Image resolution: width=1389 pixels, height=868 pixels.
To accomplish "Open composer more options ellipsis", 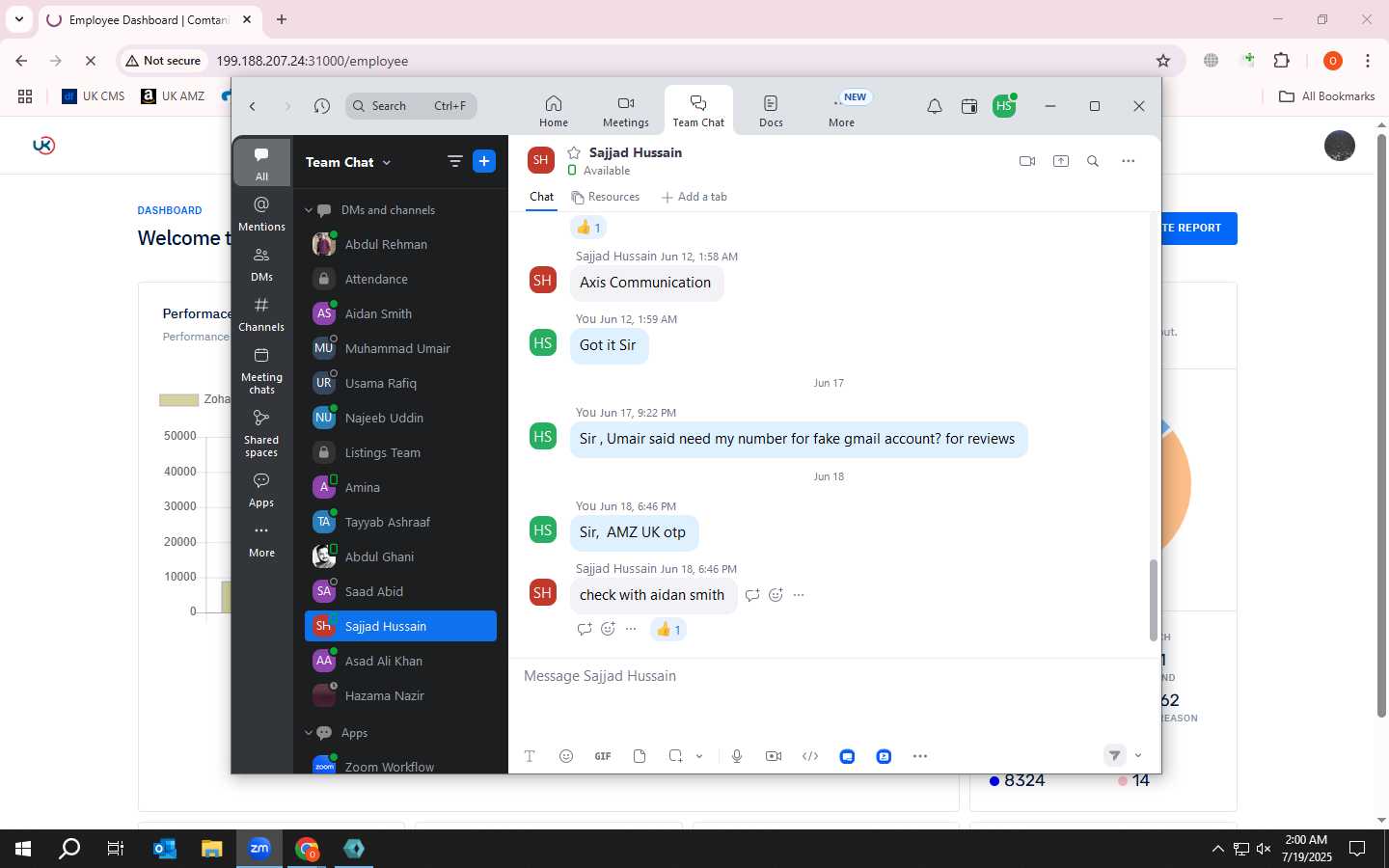I will [x=920, y=756].
